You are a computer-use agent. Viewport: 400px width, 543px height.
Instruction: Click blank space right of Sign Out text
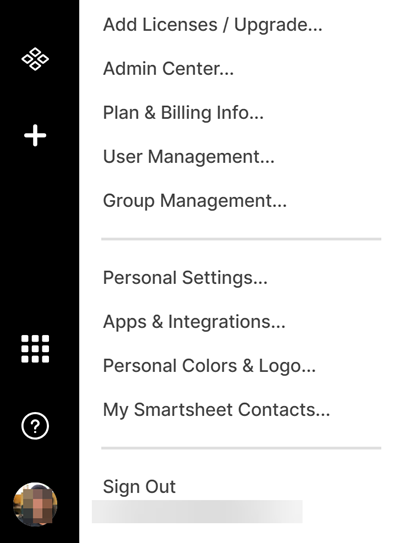(x=277, y=487)
